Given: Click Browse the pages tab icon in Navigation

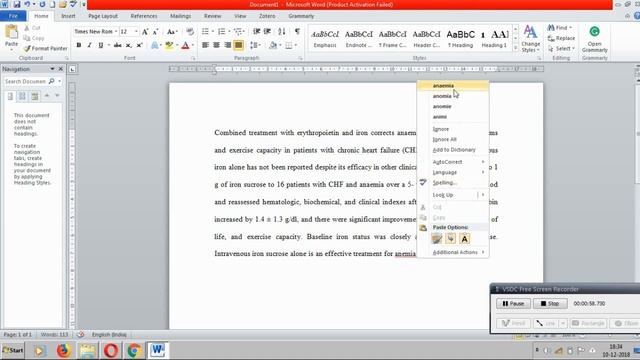Looking at the screenshot, I should [x=22, y=96].
